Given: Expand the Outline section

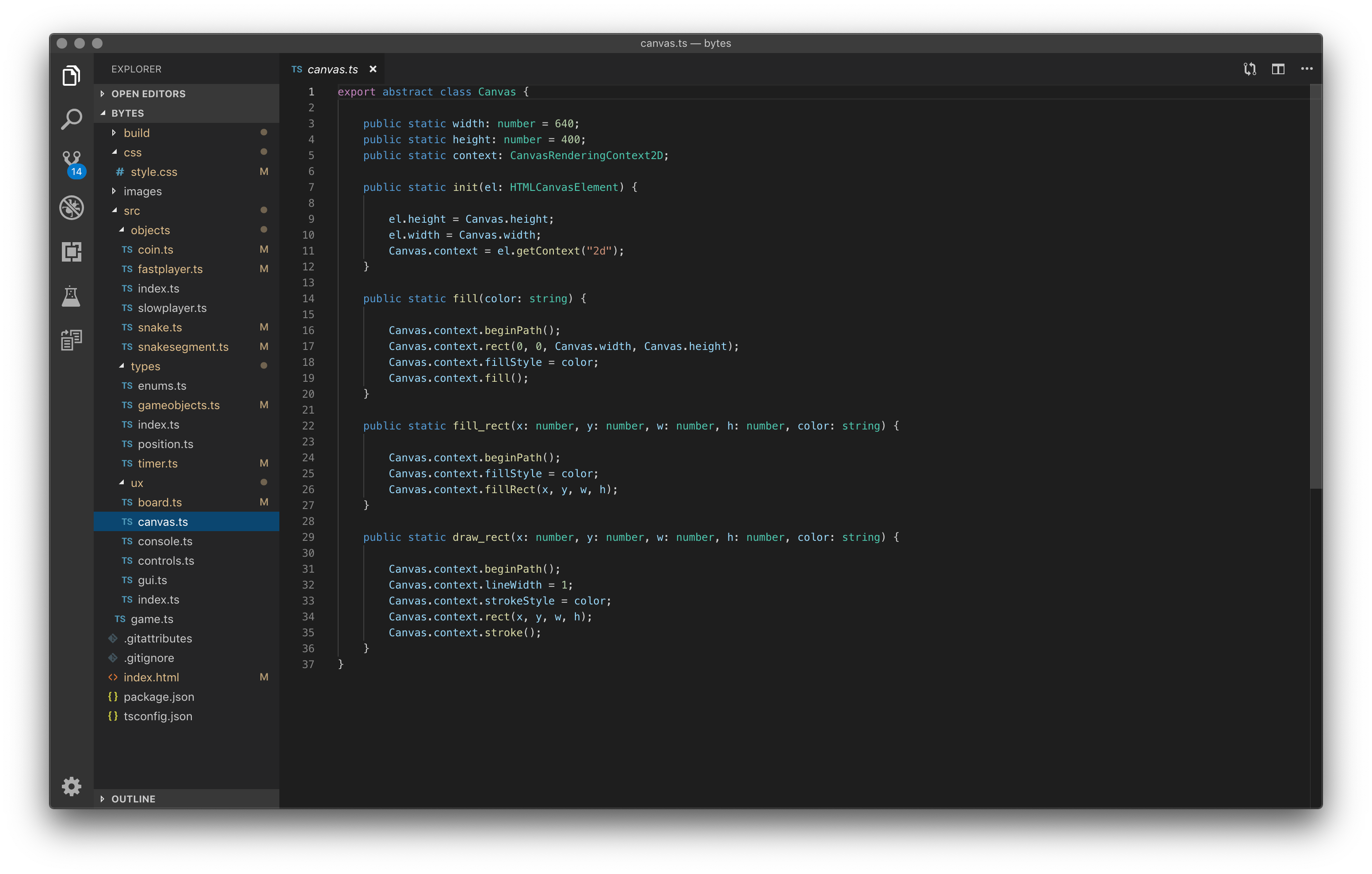Looking at the screenshot, I should tap(187, 798).
